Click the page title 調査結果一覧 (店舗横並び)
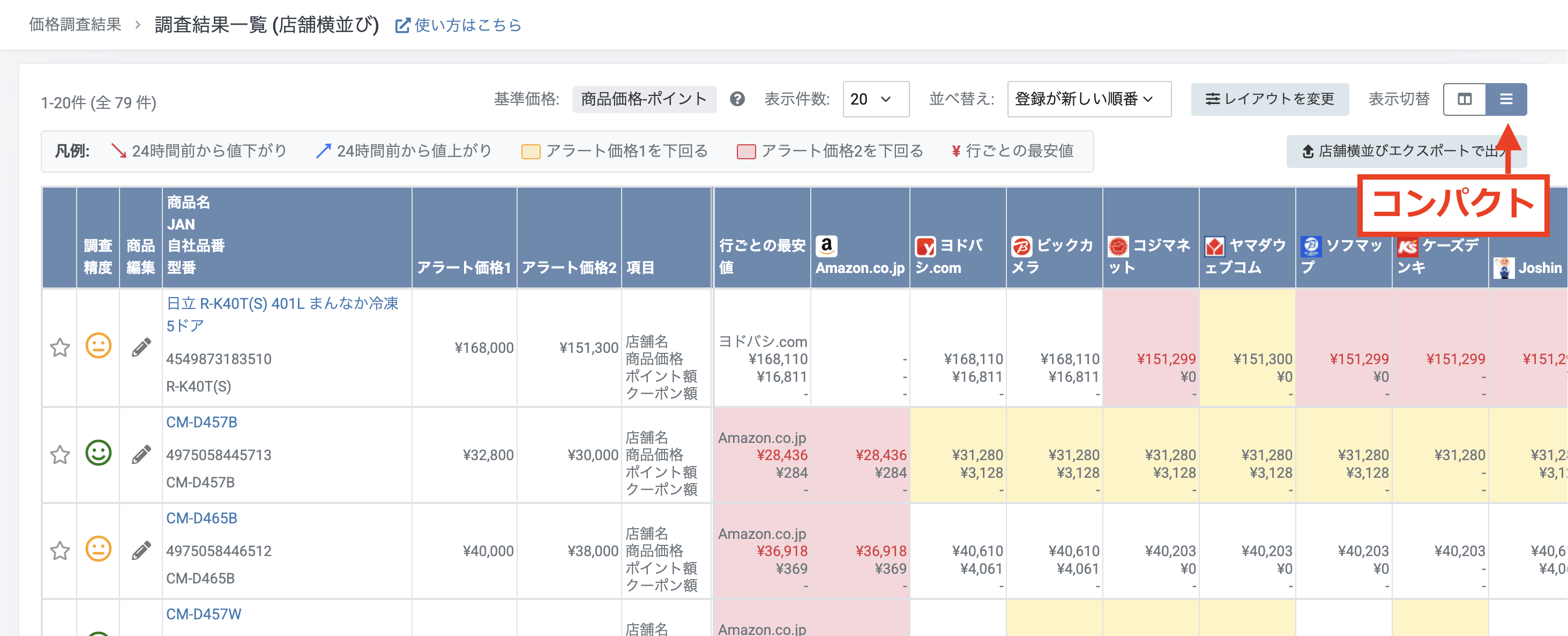This screenshot has width=1568, height=636. click(x=267, y=25)
